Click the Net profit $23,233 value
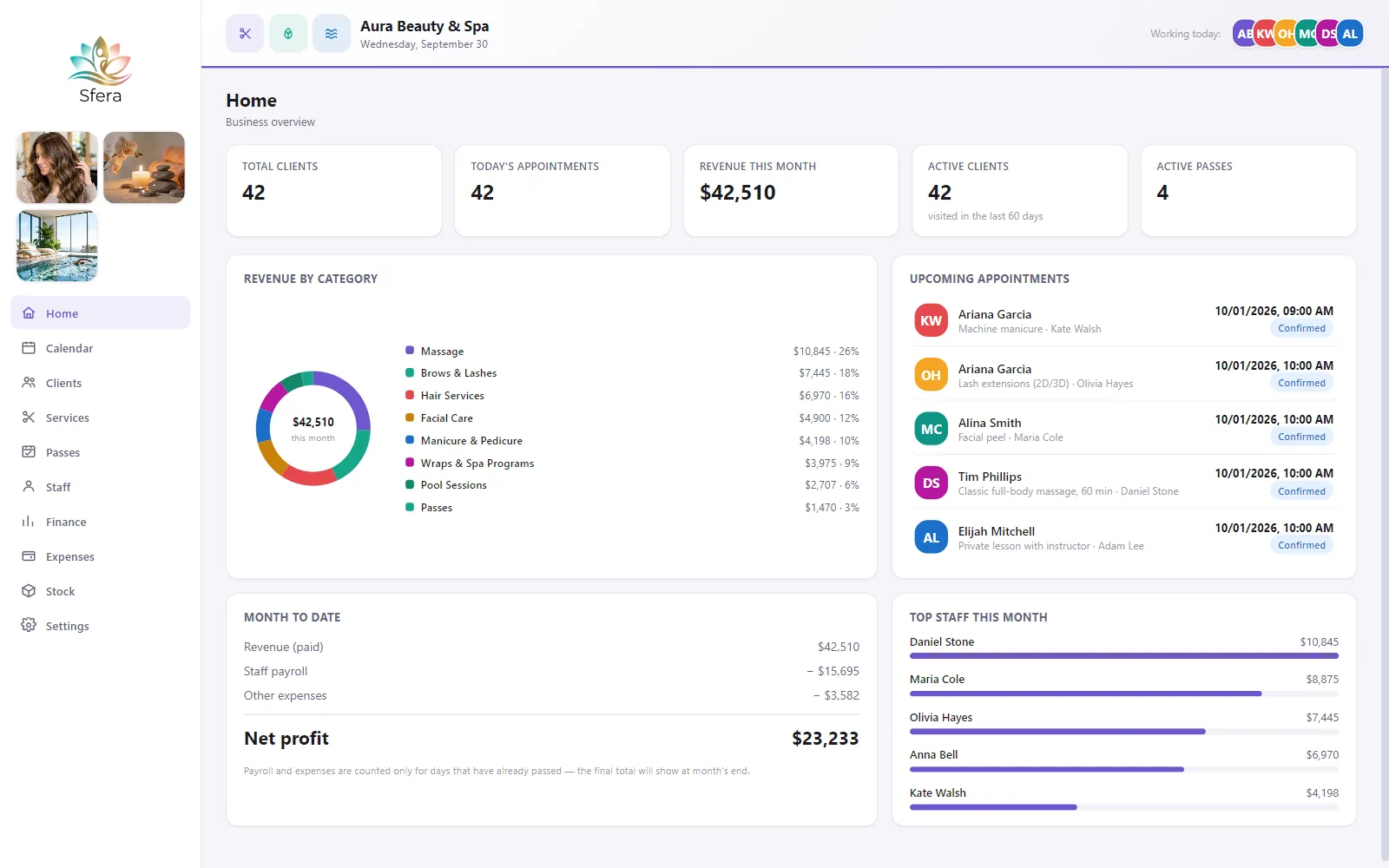 tap(825, 739)
